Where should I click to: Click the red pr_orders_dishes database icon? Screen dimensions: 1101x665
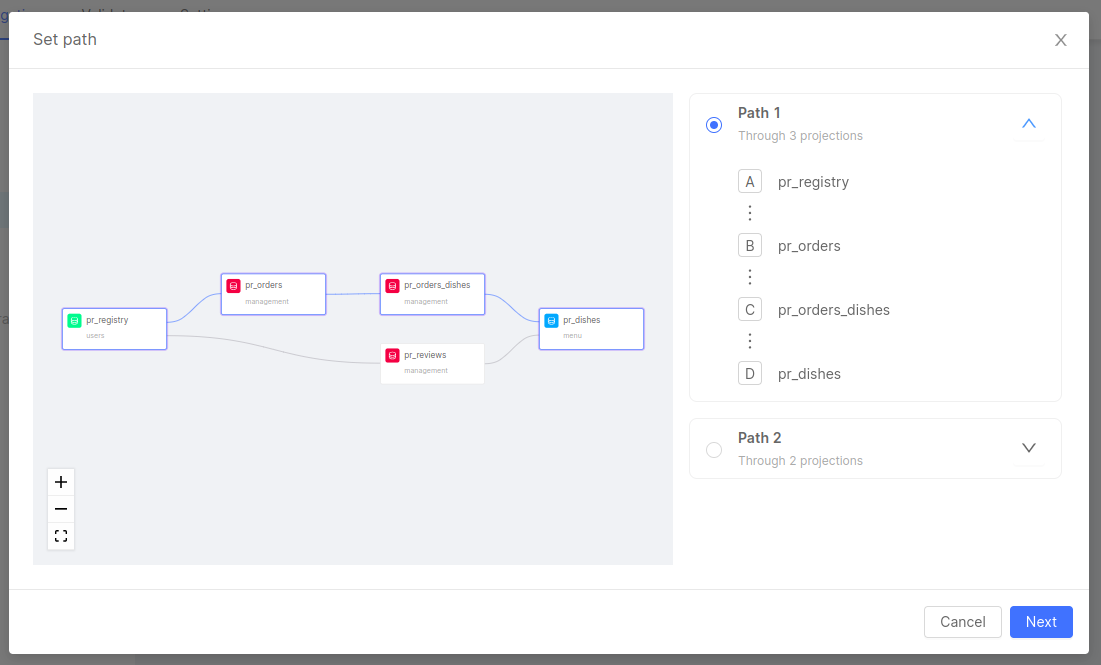tap(392, 286)
